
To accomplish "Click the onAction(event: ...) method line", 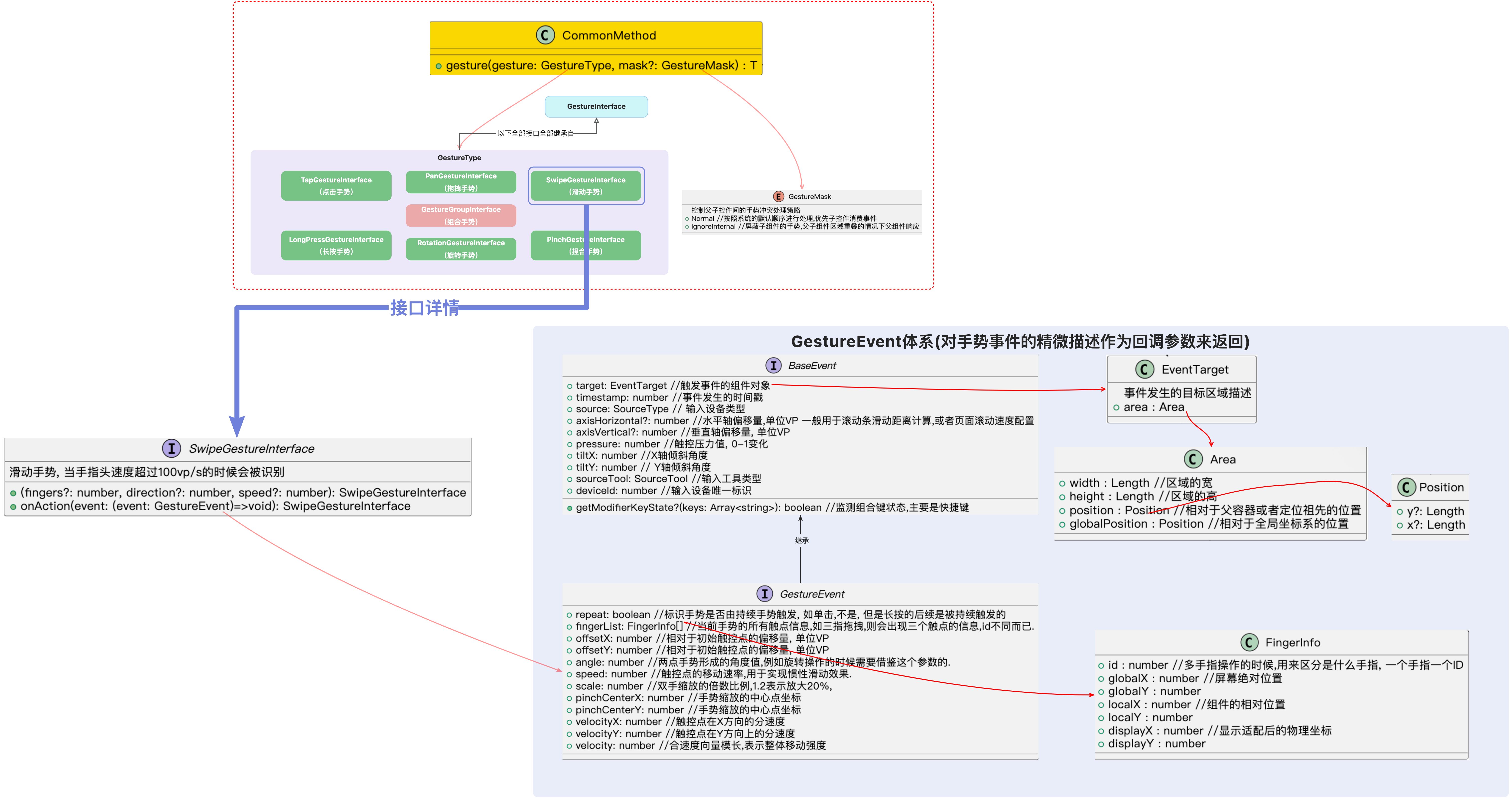I will (215, 506).
